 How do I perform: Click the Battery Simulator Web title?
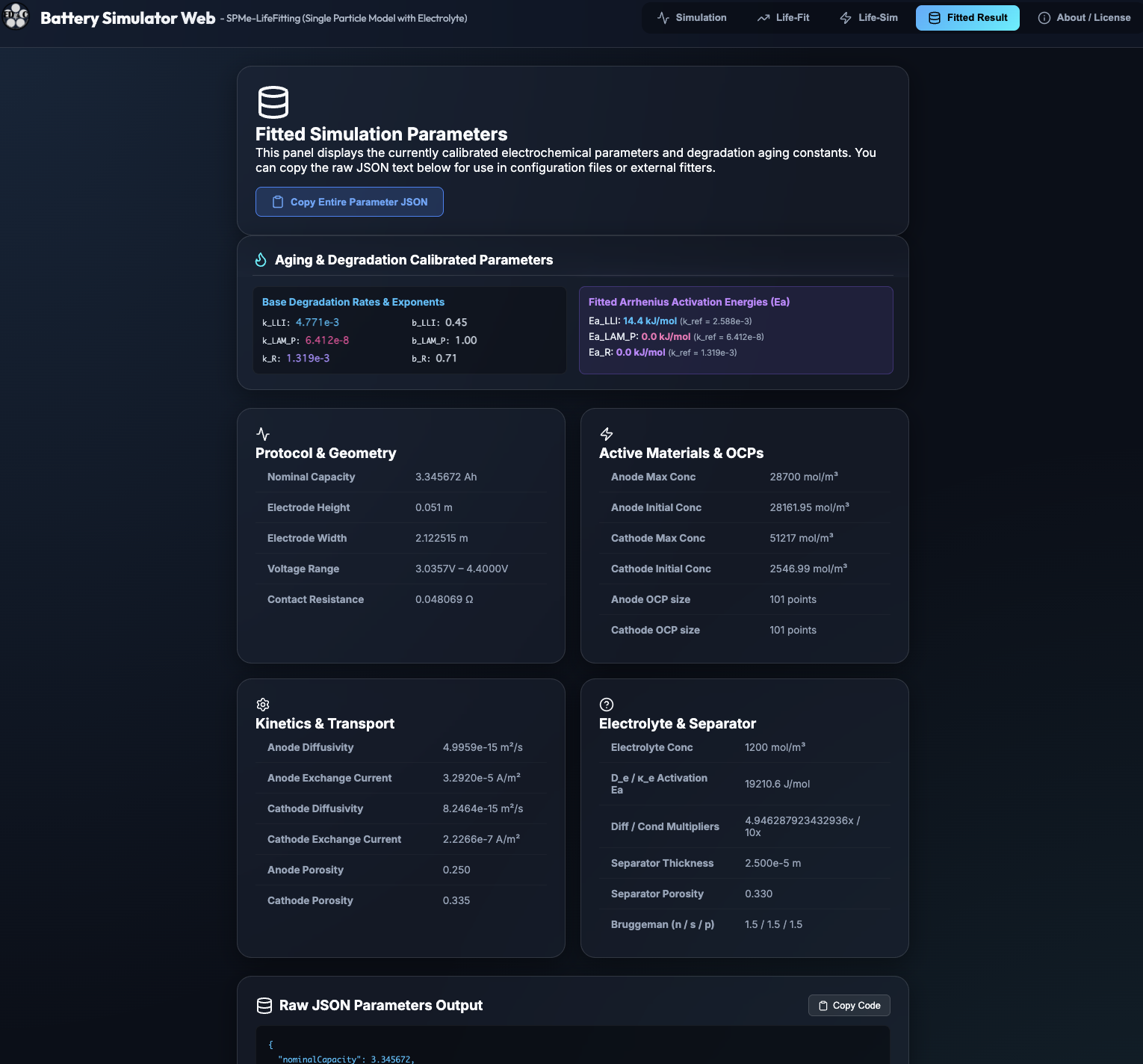[128, 18]
